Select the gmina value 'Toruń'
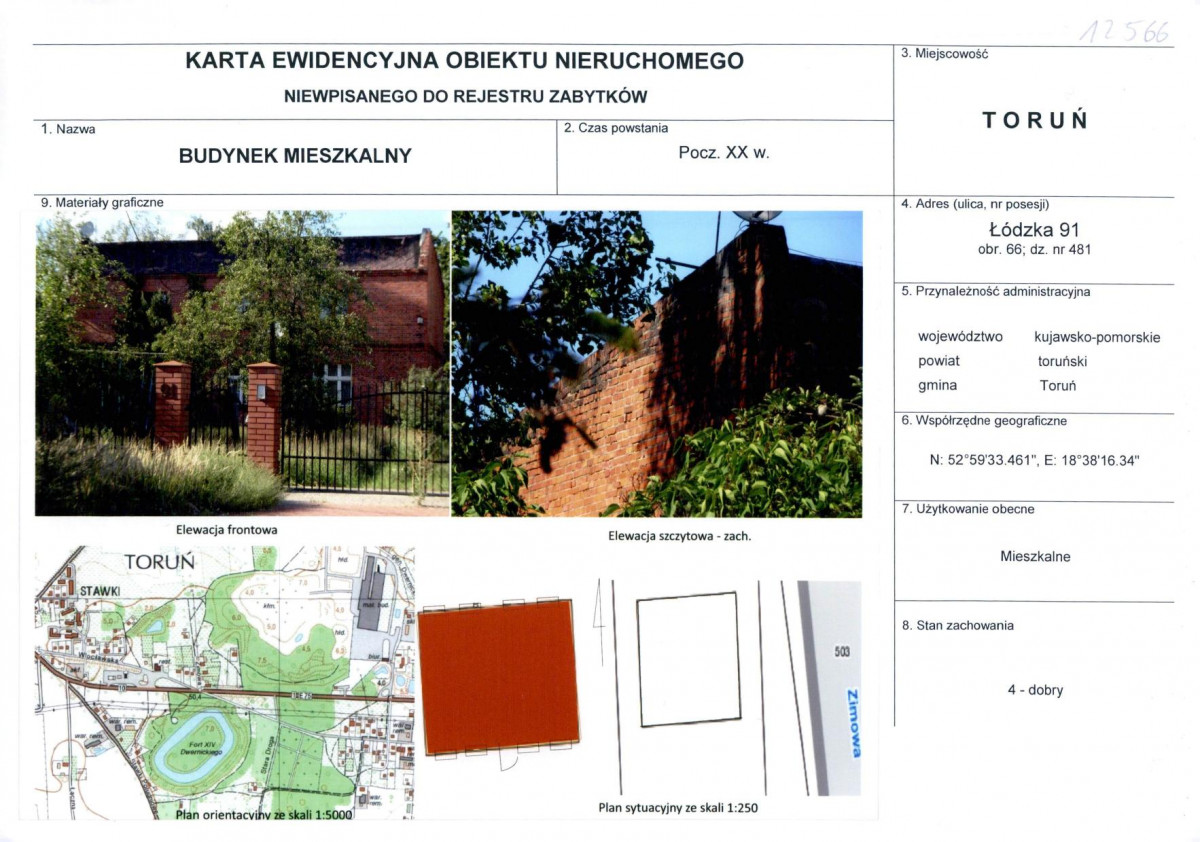The height and width of the screenshot is (842, 1200). [1057, 385]
